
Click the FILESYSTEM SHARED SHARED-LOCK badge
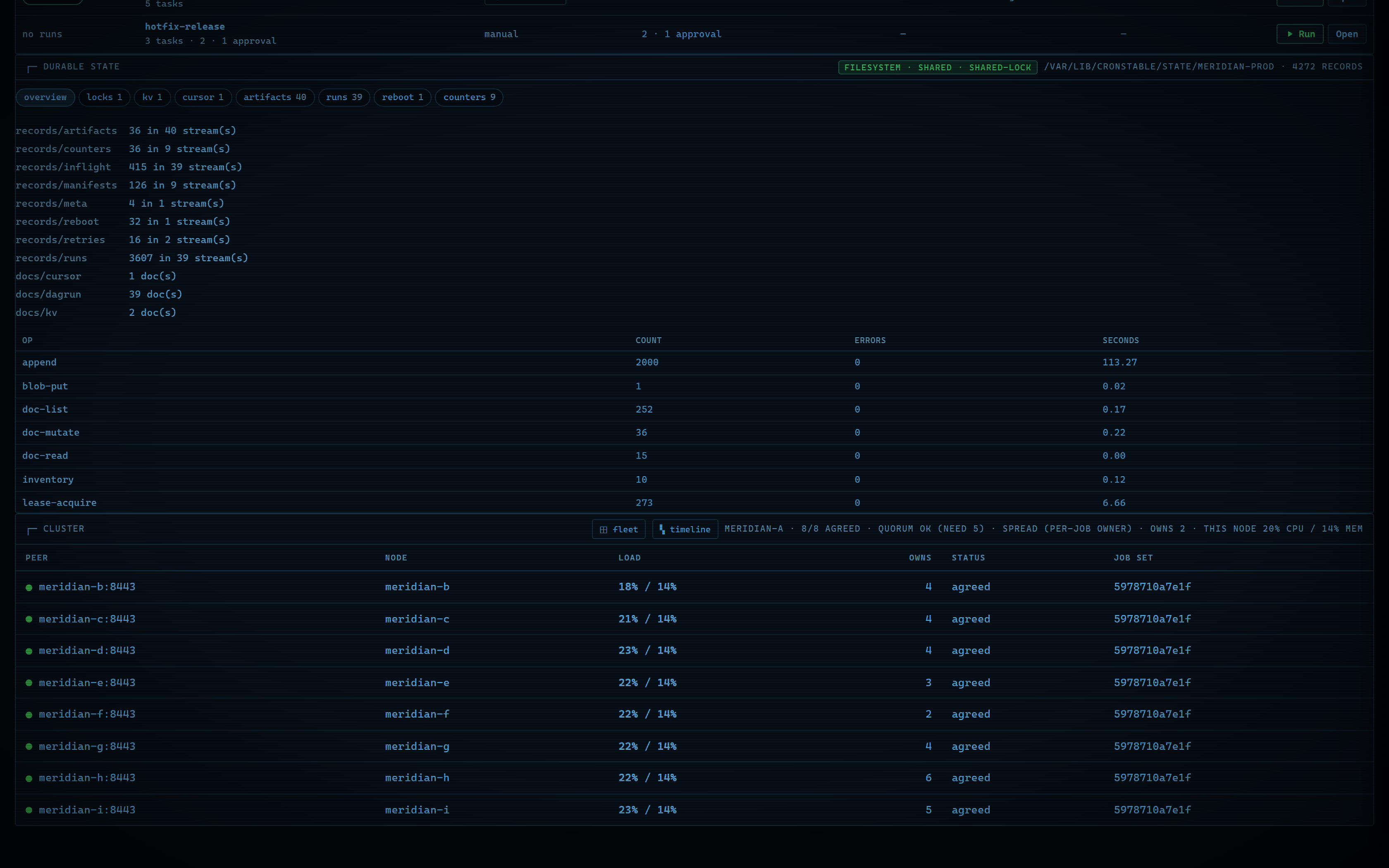tap(937, 68)
